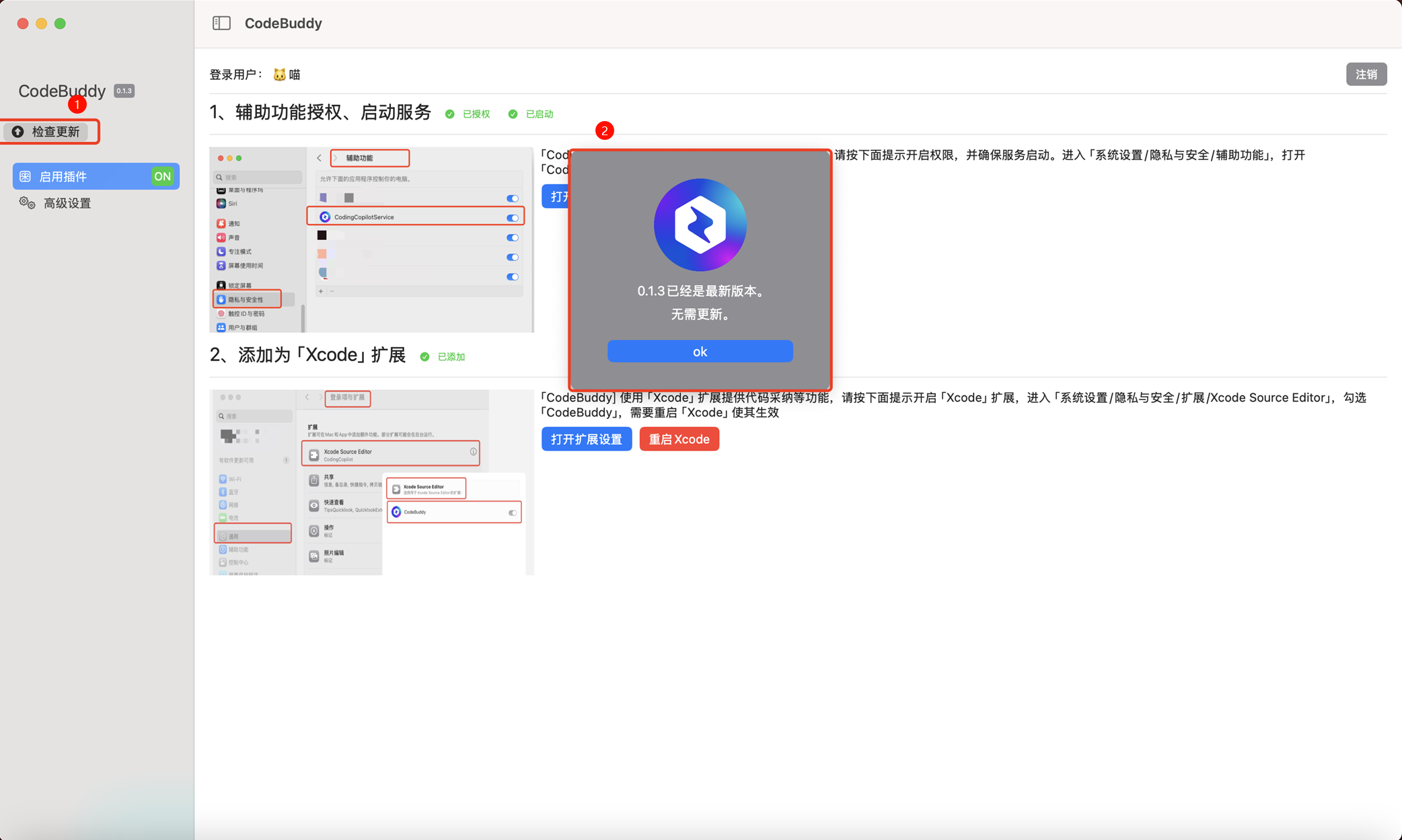1402x840 pixels.
Task: Open extension settings blue button
Action: (x=586, y=439)
